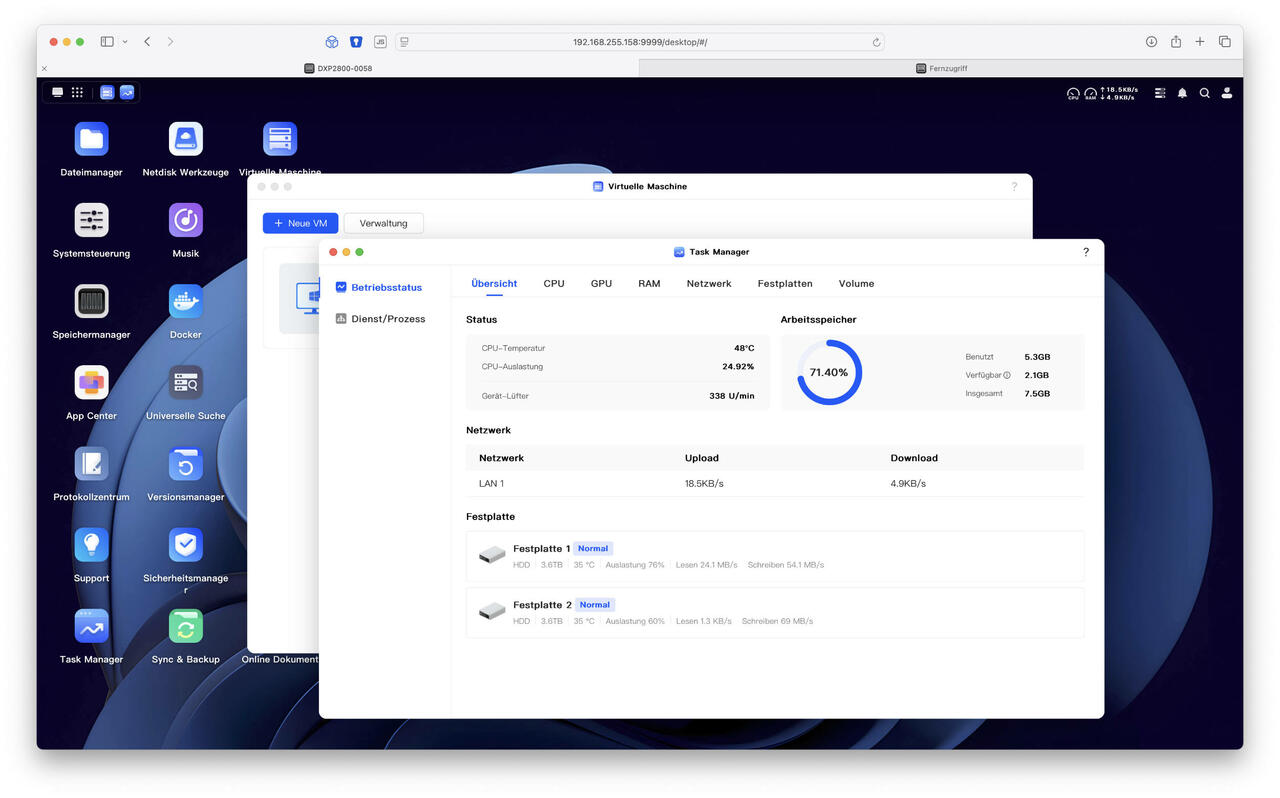The height and width of the screenshot is (798, 1280).
Task: Switch to the Festplatten tab
Action: 784,284
